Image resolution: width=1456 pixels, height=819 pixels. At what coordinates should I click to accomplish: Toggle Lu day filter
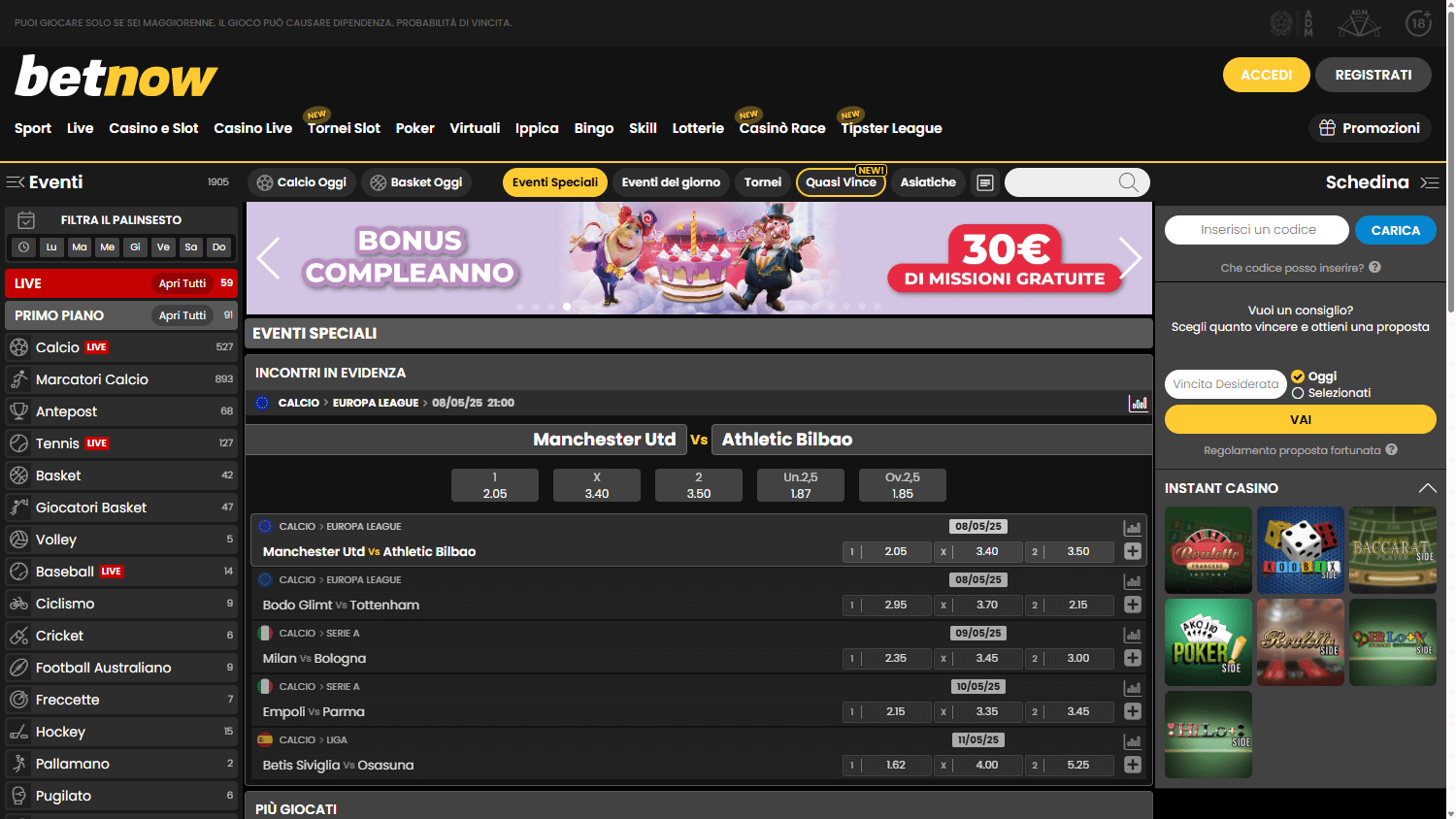pyautogui.click(x=51, y=247)
